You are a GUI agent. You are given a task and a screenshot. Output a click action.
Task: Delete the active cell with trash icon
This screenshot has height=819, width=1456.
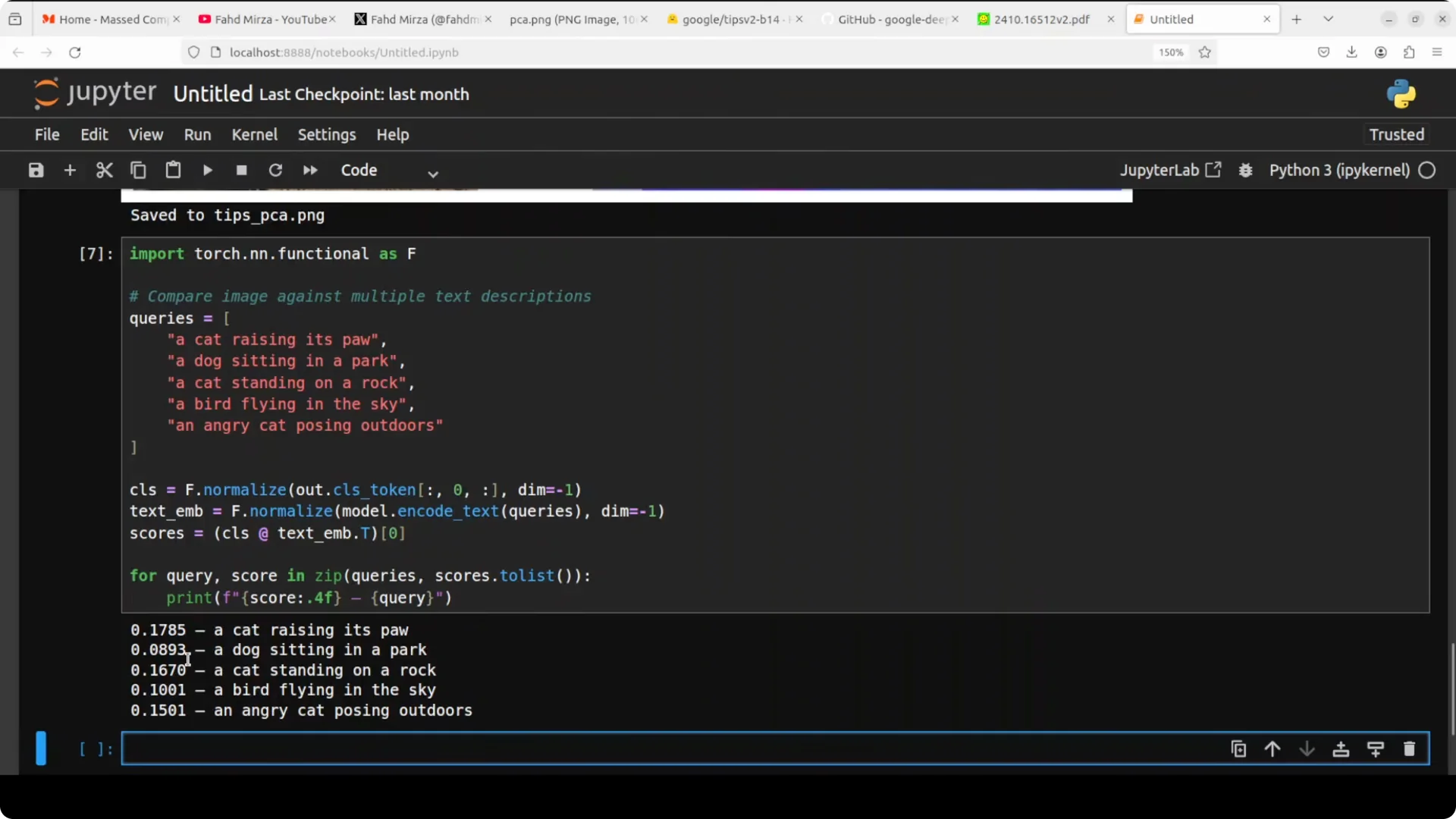click(x=1409, y=749)
